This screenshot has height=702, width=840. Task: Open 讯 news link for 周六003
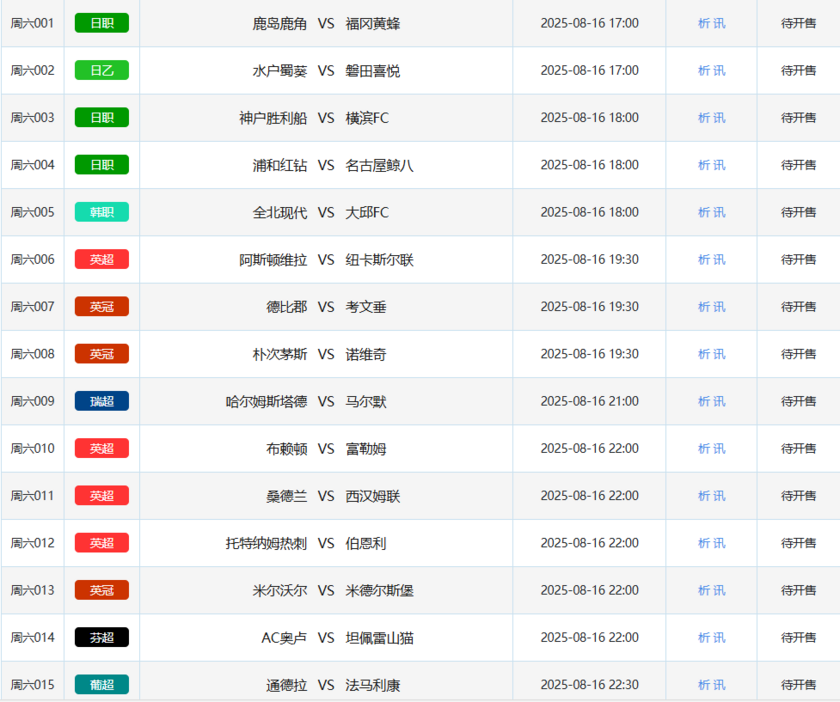[720, 118]
